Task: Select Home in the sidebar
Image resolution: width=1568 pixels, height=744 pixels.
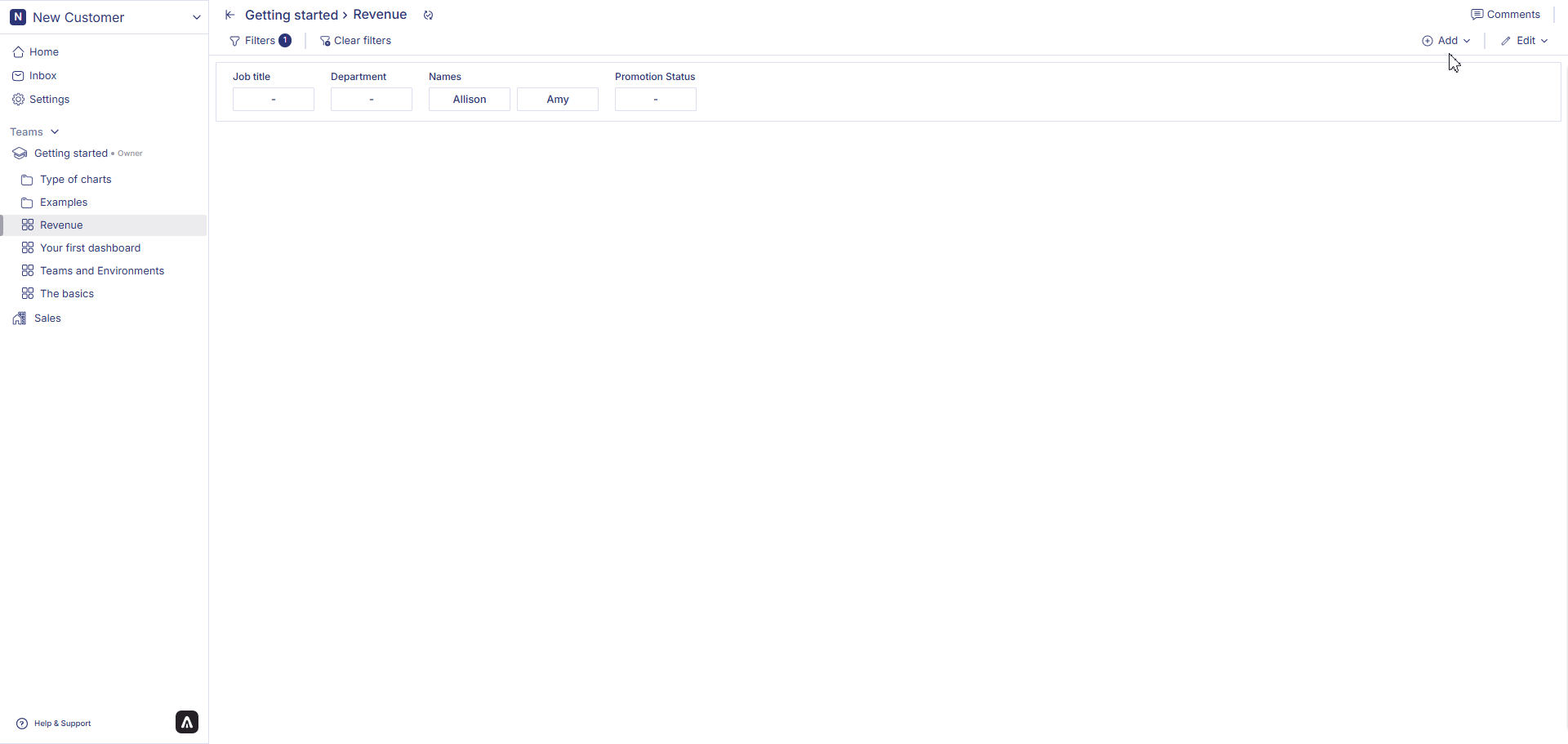Action: point(42,51)
